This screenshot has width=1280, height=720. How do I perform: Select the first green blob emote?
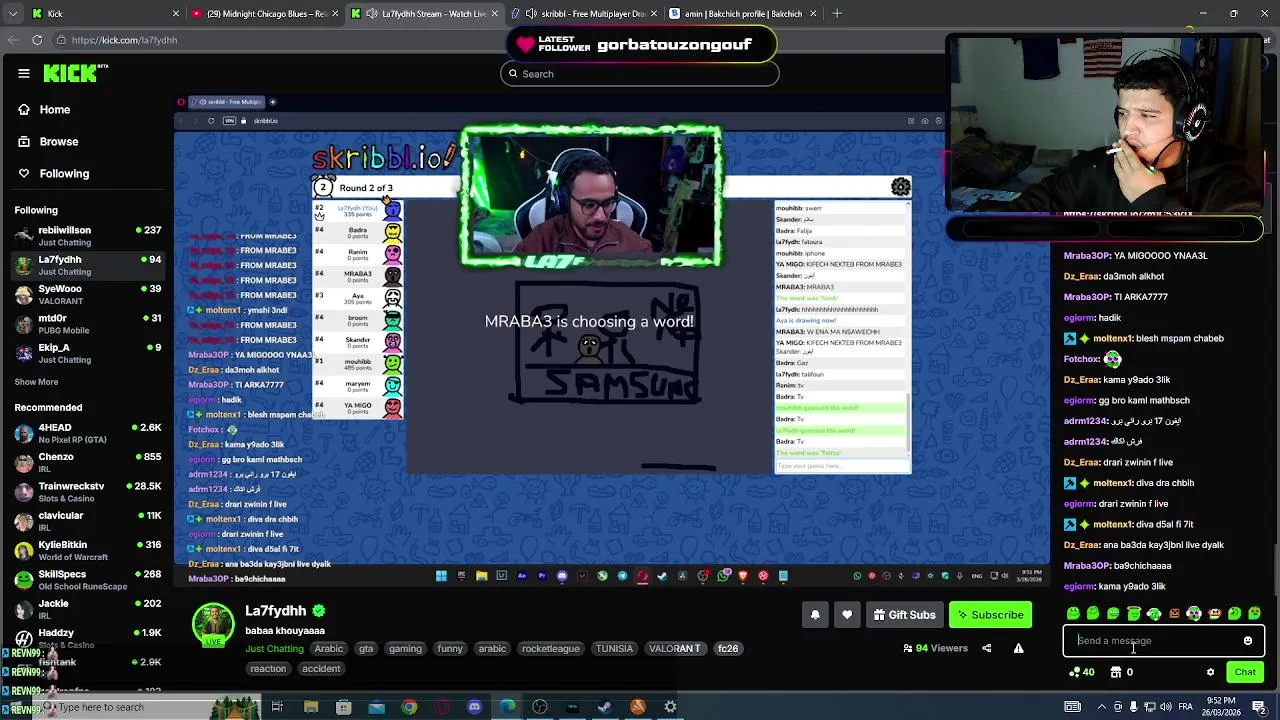tap(1073, 614)
